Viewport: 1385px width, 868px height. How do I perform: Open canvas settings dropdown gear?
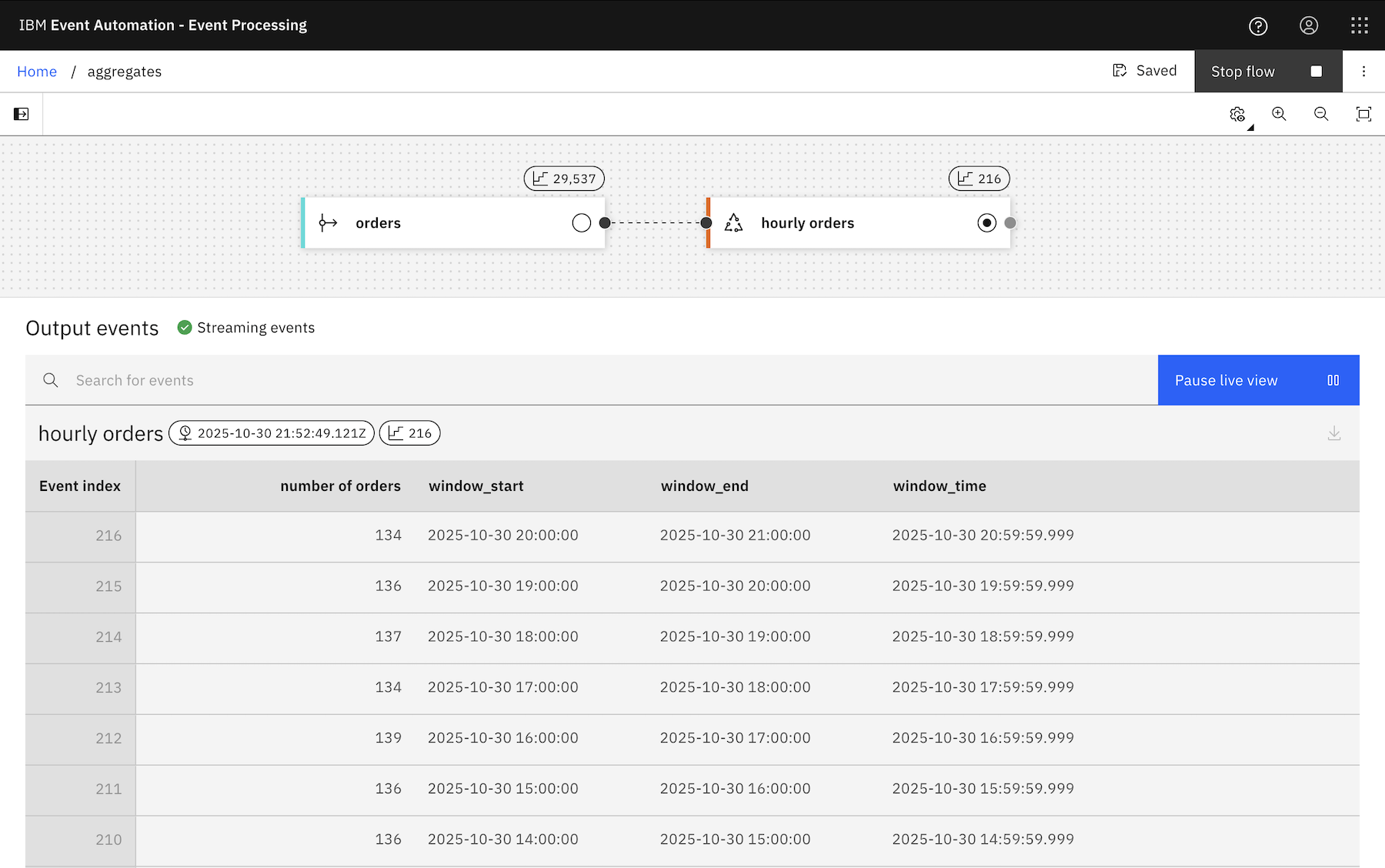click(x=1237, y=114)
